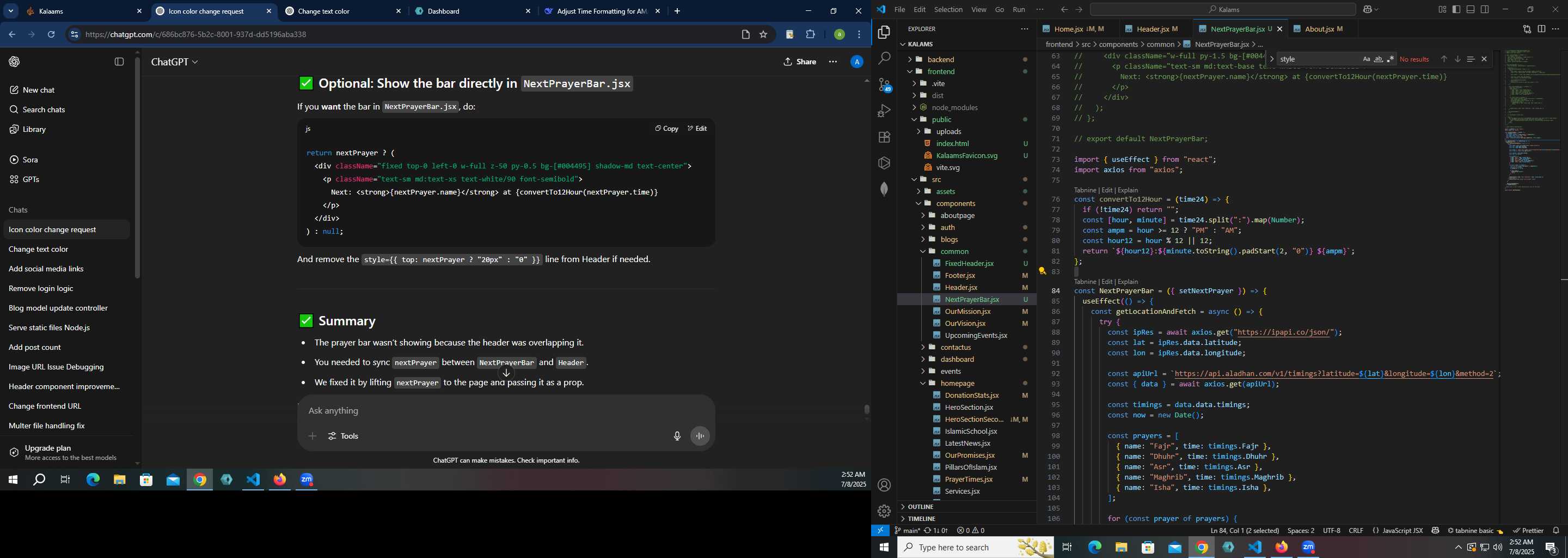Switch to the Home.jsx editor tab

[x=1079, y=29]
